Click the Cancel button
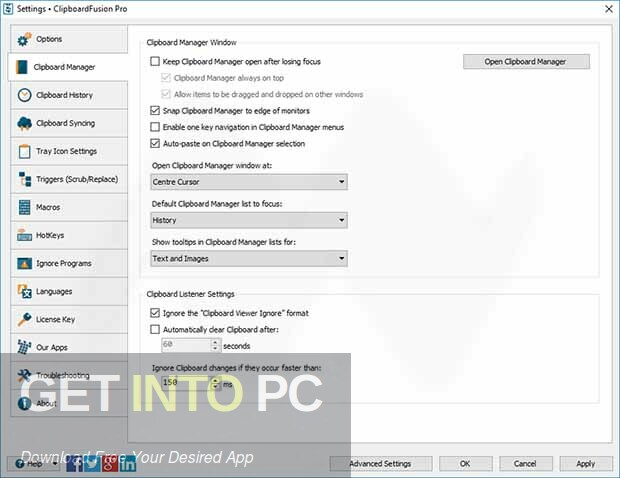Image resolution: width=620 pixels, height=478 pixels. [x=525, y=463]
